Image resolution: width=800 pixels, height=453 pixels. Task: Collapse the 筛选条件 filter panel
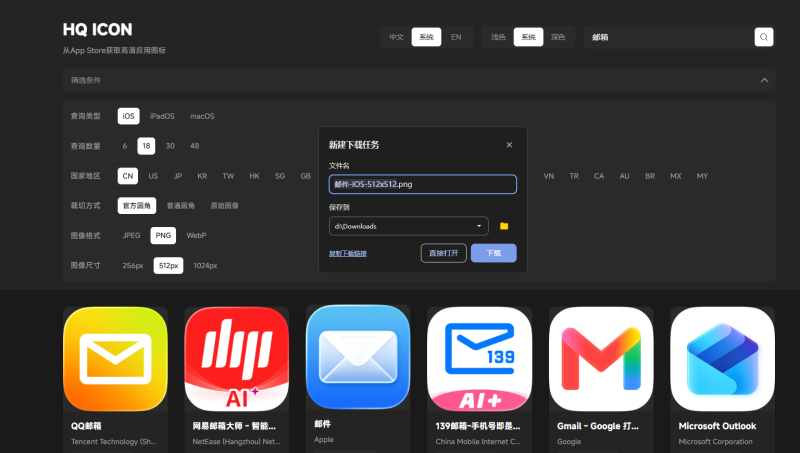click(x=764, y=80)
